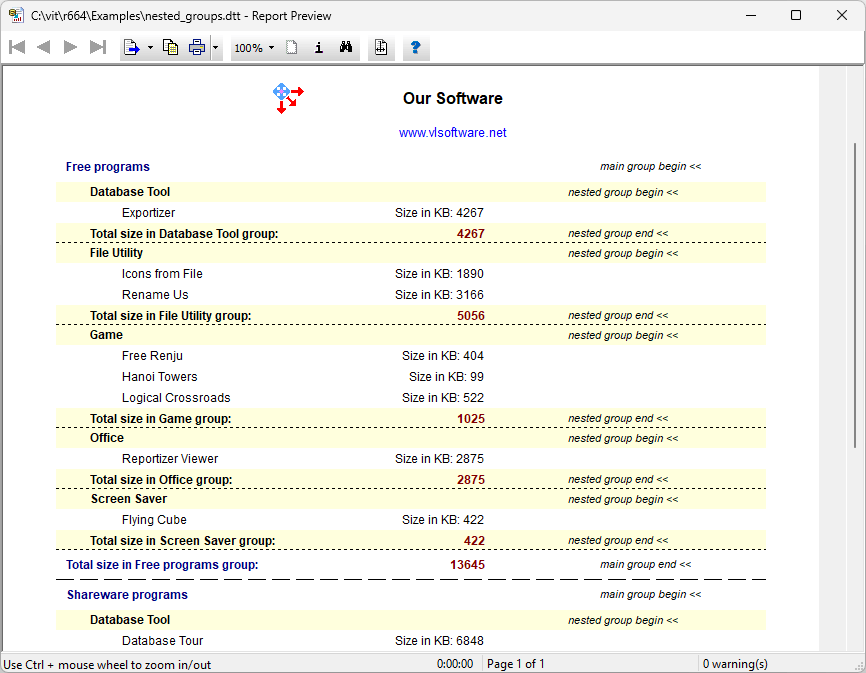Click the total value 5056
This screenshot has height=673, width=866.
click(x=471, y=316)
